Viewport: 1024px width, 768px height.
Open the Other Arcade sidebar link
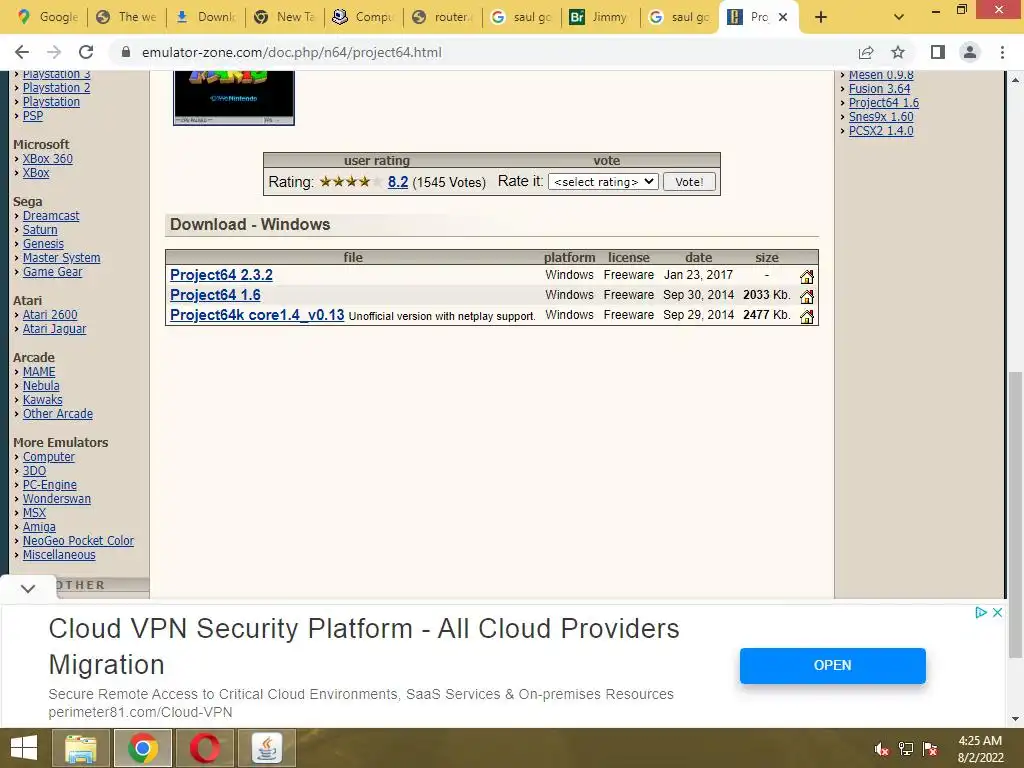coord(57,414)
